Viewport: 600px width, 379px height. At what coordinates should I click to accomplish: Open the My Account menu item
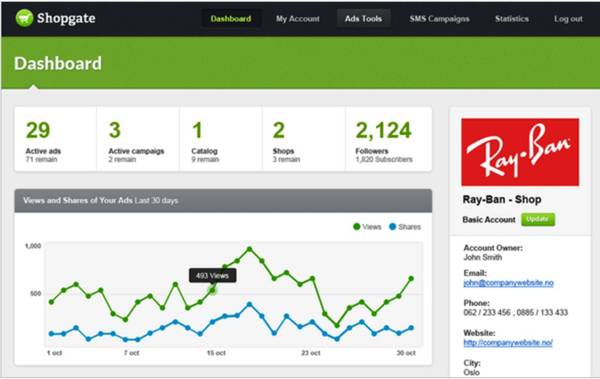(x=298, y=18)
